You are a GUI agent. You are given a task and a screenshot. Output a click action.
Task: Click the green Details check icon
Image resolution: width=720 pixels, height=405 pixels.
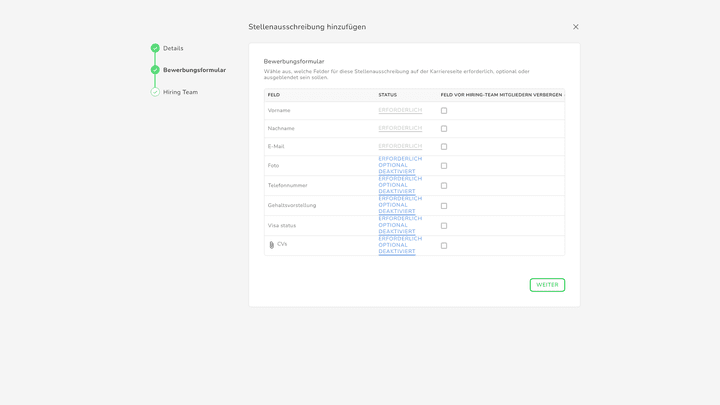pos(155,48)
